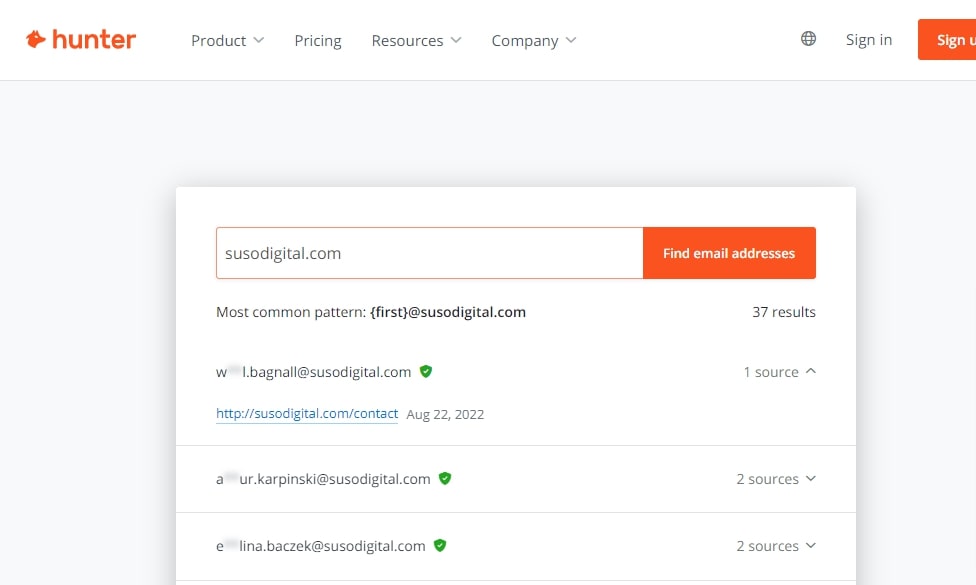Screen dimensions: 976x585
Task: Select the baczek@susodigital.com email text
Action: pyautogui.click(x=321, y=546)
